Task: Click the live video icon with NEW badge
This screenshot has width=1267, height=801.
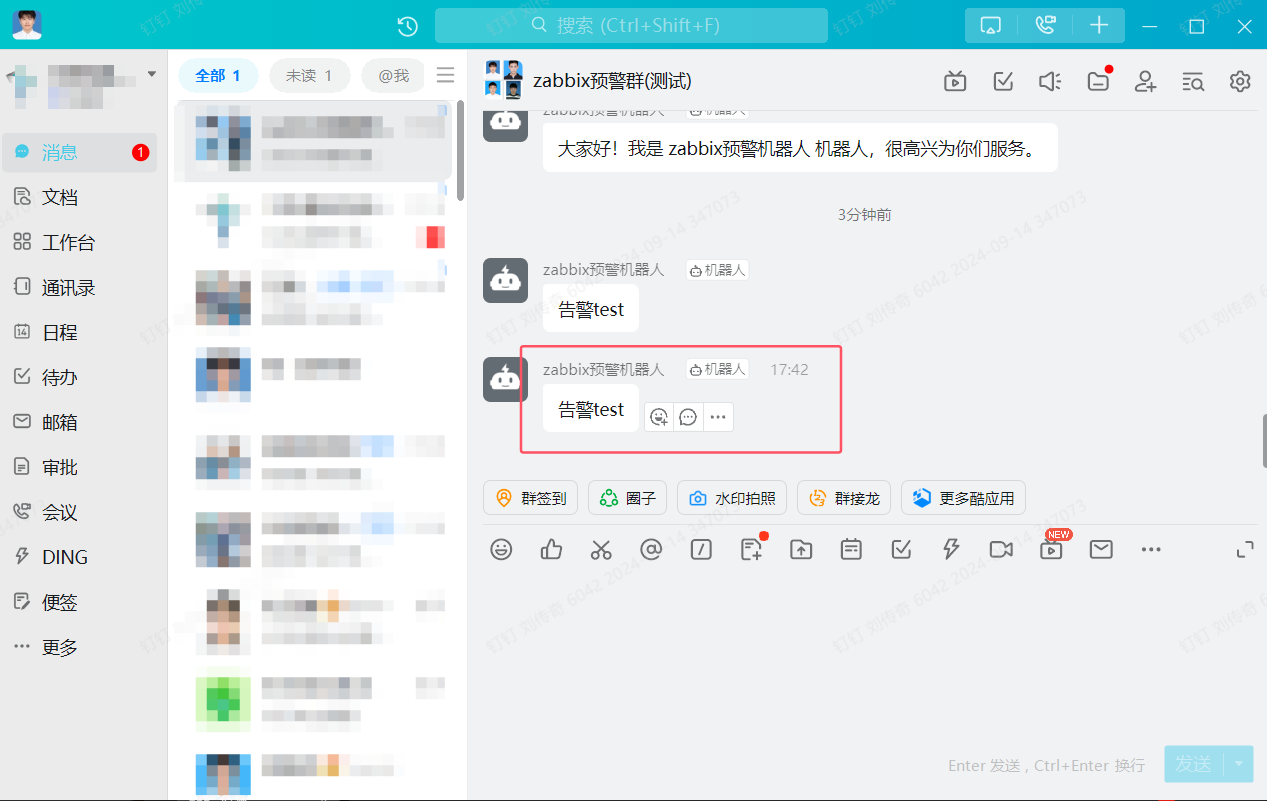Action: tap(1052, 547)
